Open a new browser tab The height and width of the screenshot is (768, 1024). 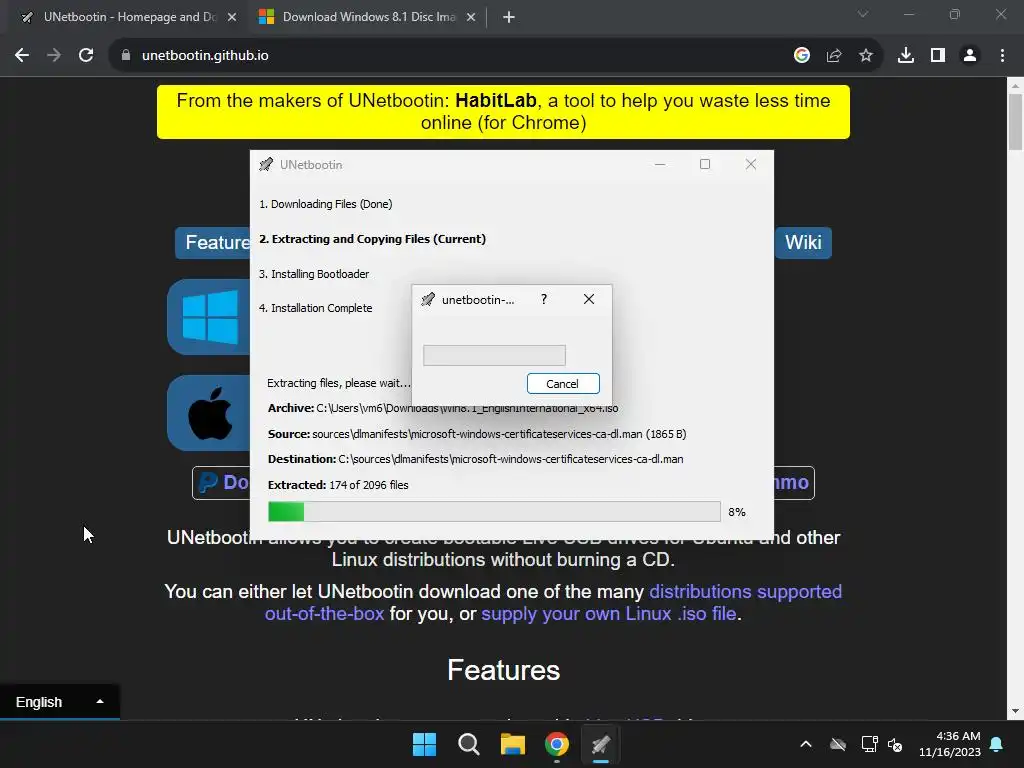[509, 18]
